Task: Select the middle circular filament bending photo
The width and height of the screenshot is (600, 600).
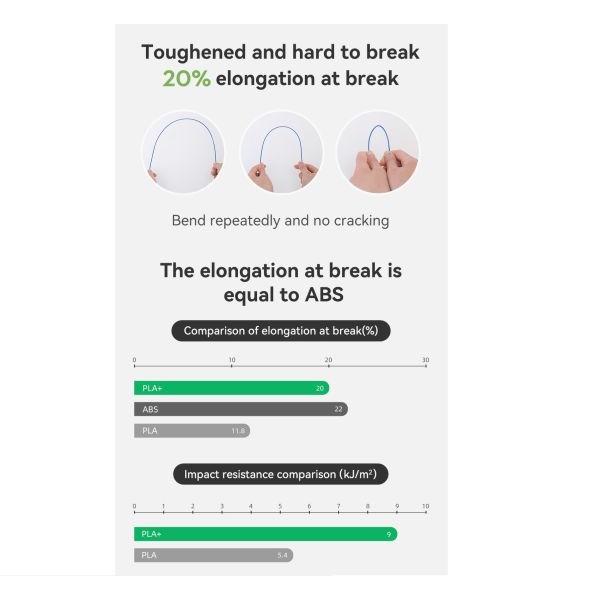Action: coord(281,152)
